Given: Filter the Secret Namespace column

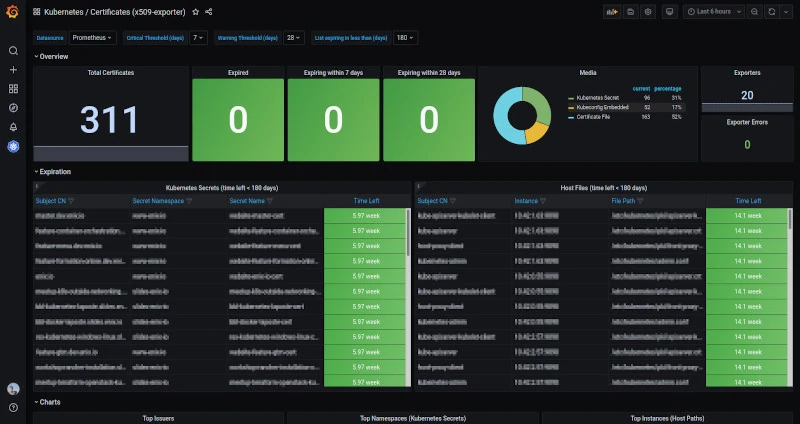Looking at the screenshot, I should coord(189,201).
